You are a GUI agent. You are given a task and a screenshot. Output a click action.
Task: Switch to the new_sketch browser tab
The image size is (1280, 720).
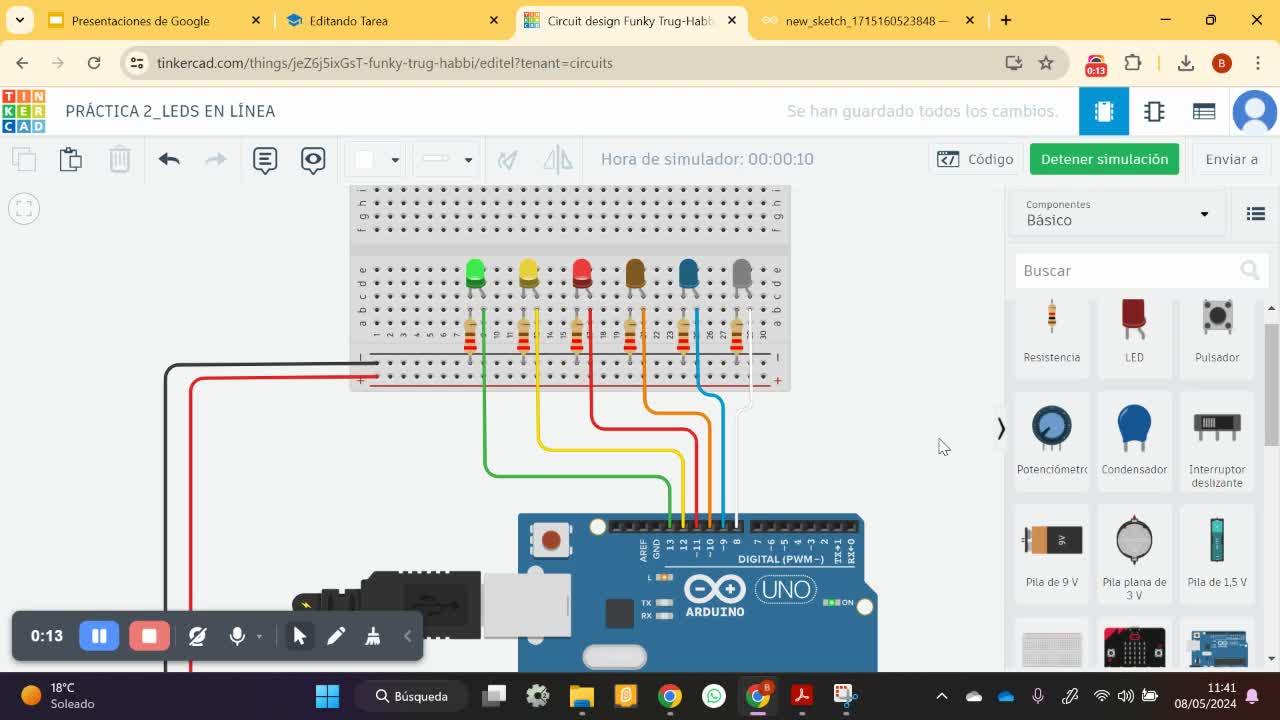[866, 20]
